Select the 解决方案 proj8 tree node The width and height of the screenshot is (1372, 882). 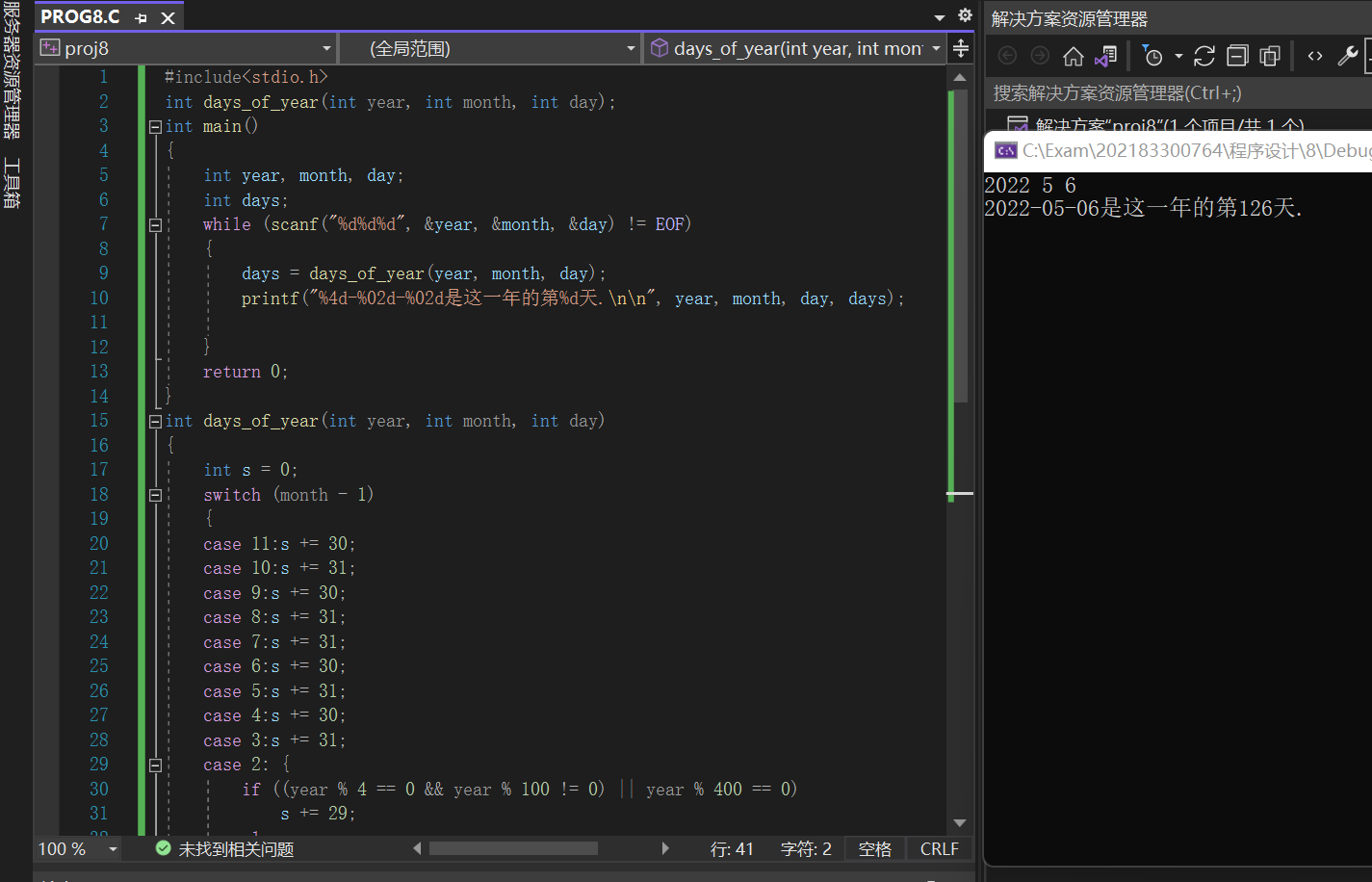pos(1170,124)
